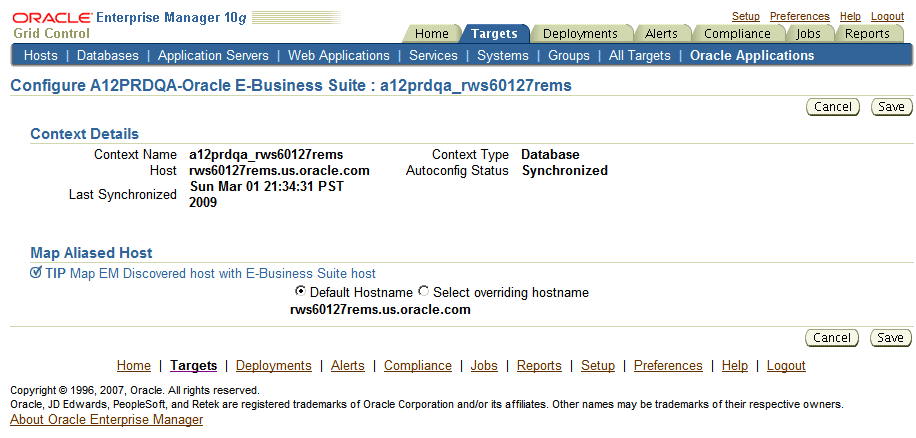This screenshot has height=438, width=916.
Task: Switch to the Targets tab
Action: point(494,34)
